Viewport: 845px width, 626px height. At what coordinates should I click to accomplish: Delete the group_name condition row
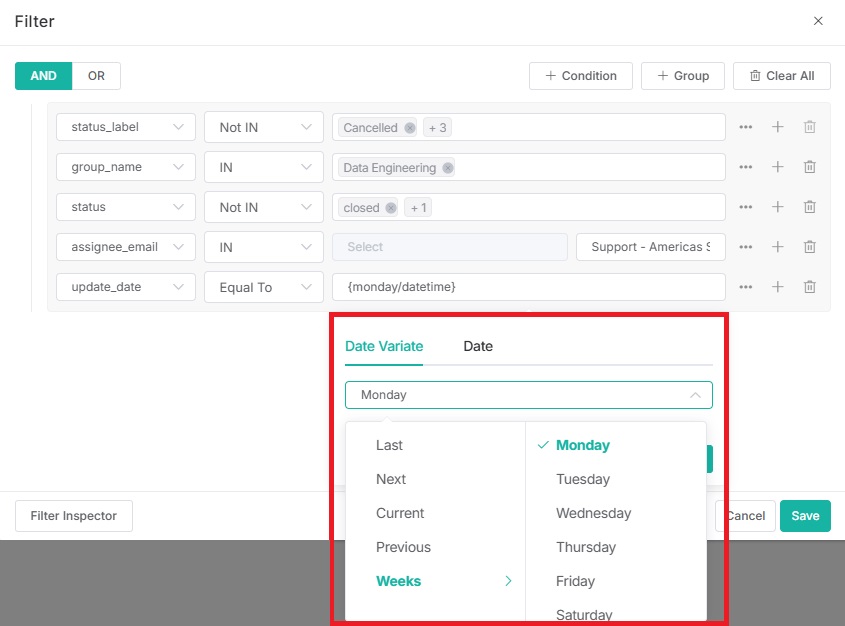[810, 167]
